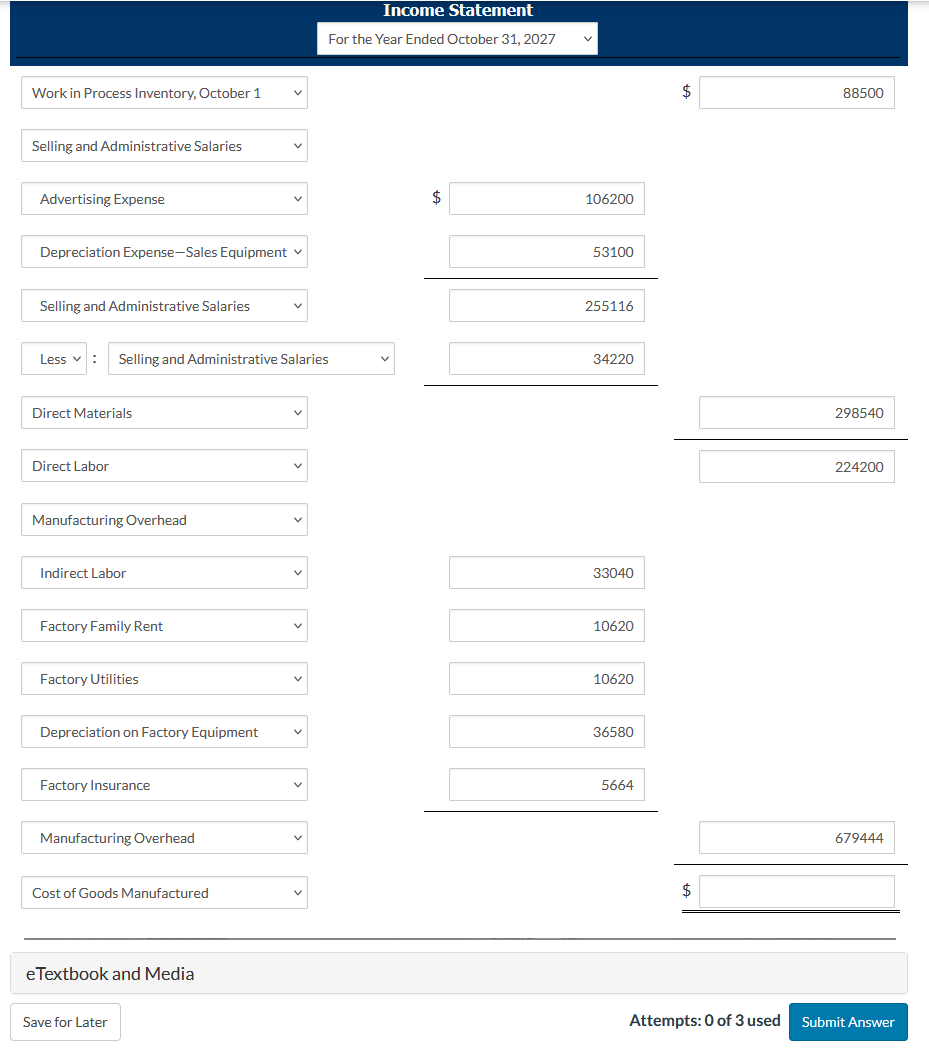Expand the Manufacturing Overhead section dropdown
The height and width of the screenshot is (1051, 929).
coord(164,519)
